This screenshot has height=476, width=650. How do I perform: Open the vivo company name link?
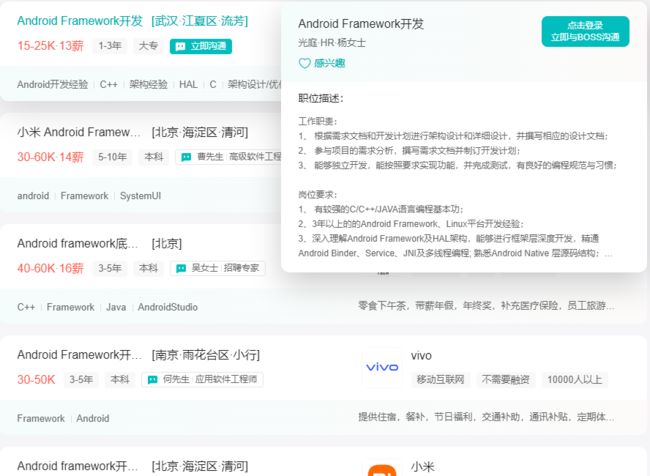[421, 356]
